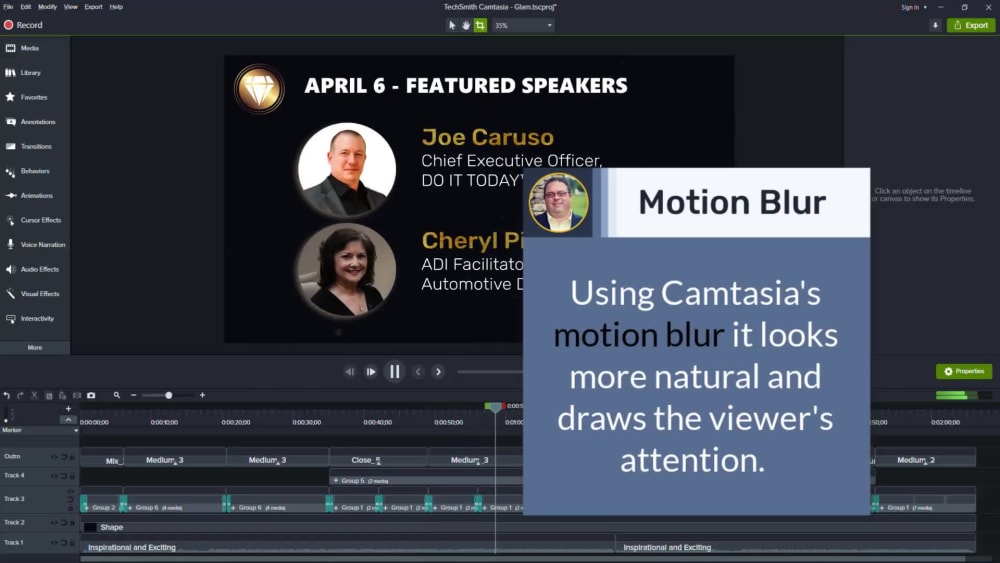Step to previous frame
1000x563 pixels.
click(x=349, y=372)
